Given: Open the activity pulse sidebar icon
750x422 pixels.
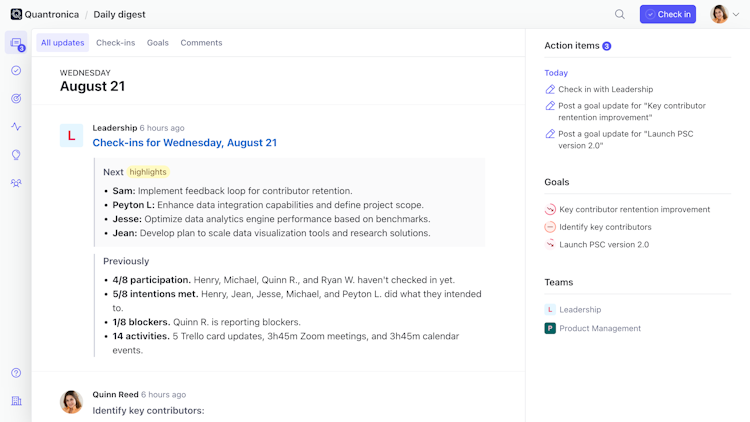Looking at the screenshot, I should point(16,127).
